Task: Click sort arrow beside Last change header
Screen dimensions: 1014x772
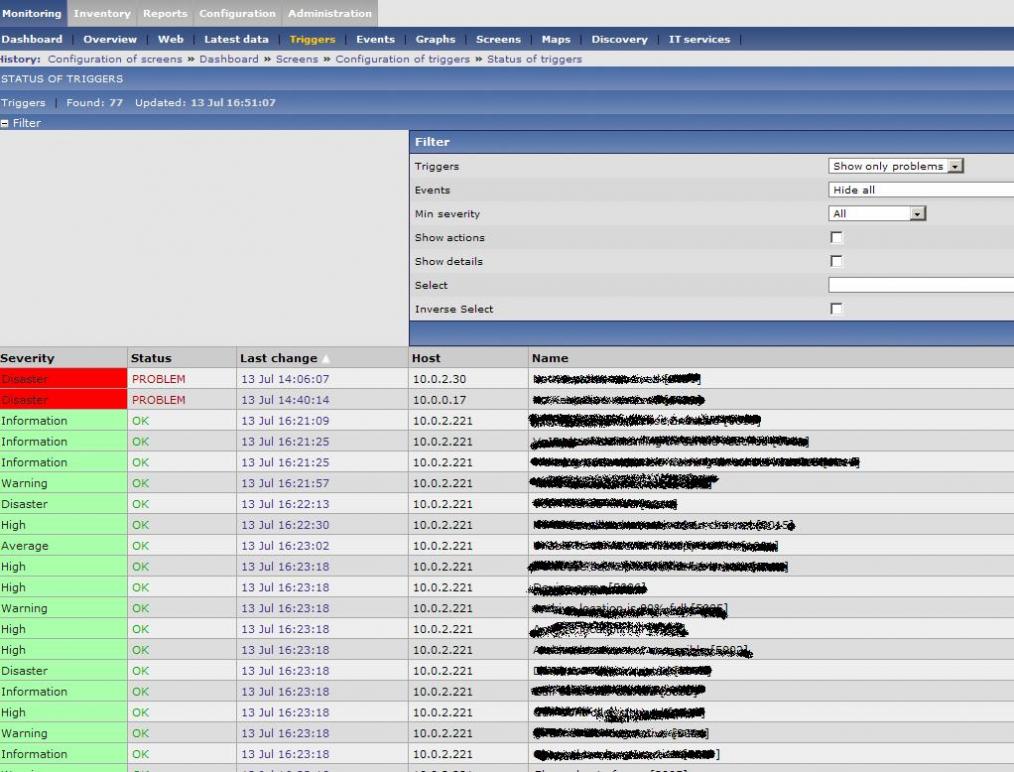Action: point(325,358)
